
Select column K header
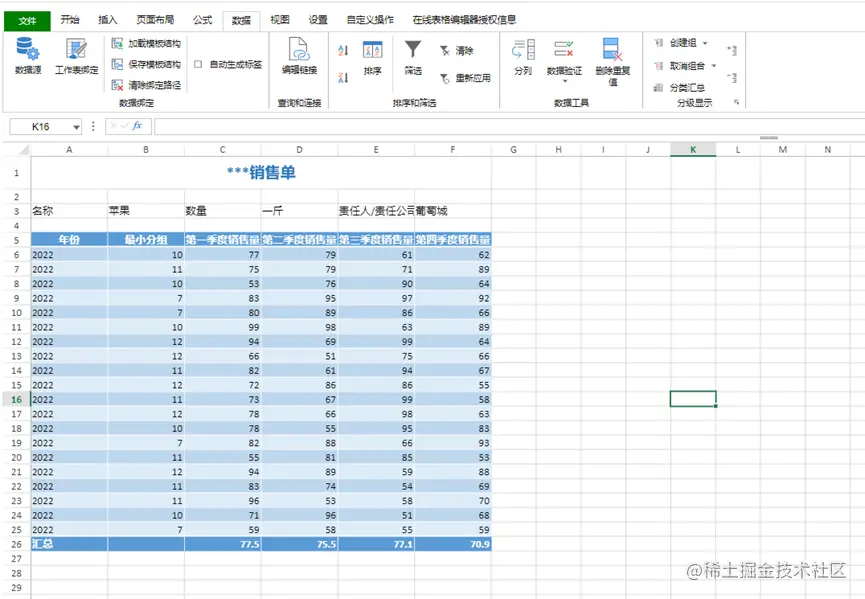[x=693, y=149]
